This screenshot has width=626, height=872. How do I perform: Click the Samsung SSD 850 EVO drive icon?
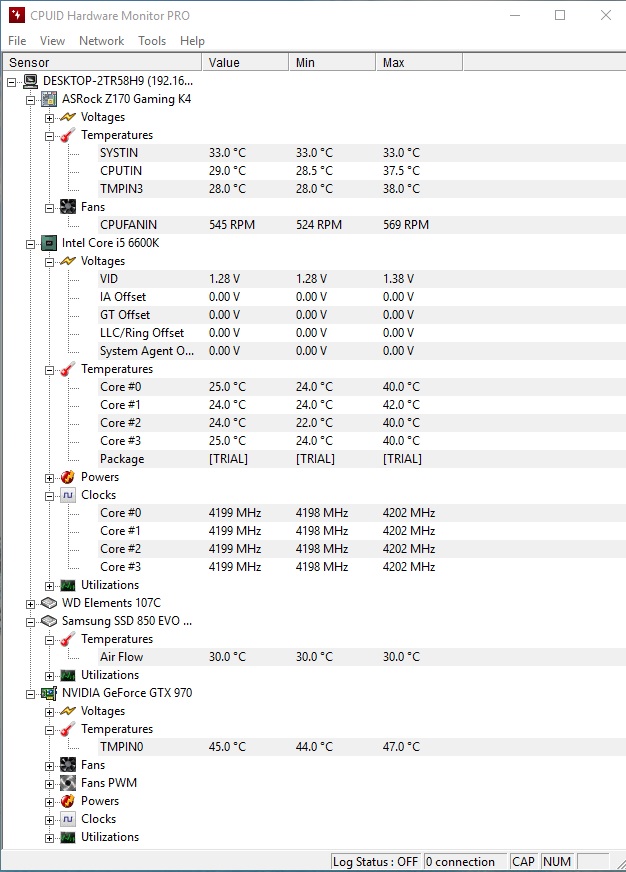pos(49,621)
